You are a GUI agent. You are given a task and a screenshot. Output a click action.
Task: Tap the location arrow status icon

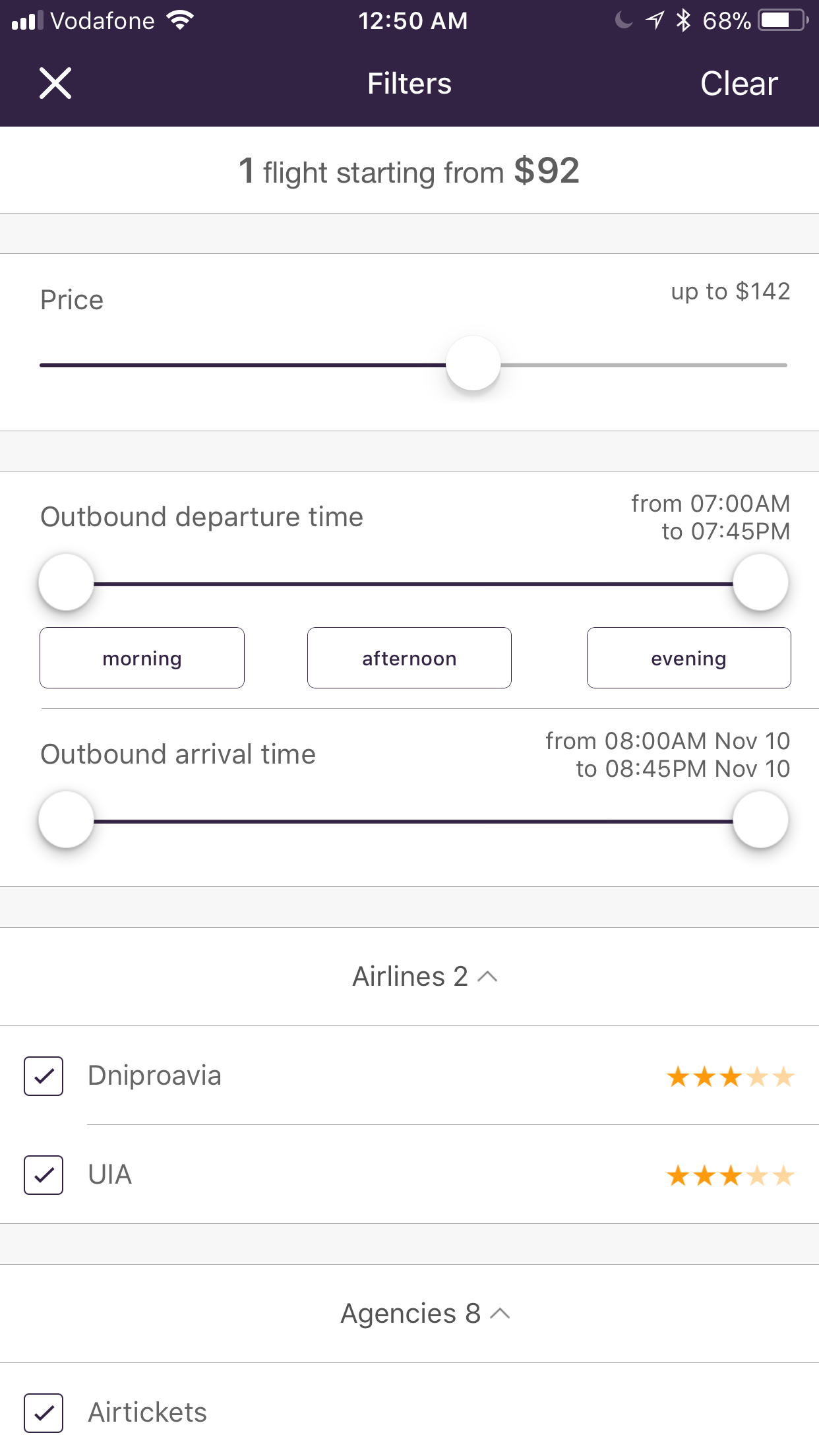pyautogui.click(x=654, y=20)
